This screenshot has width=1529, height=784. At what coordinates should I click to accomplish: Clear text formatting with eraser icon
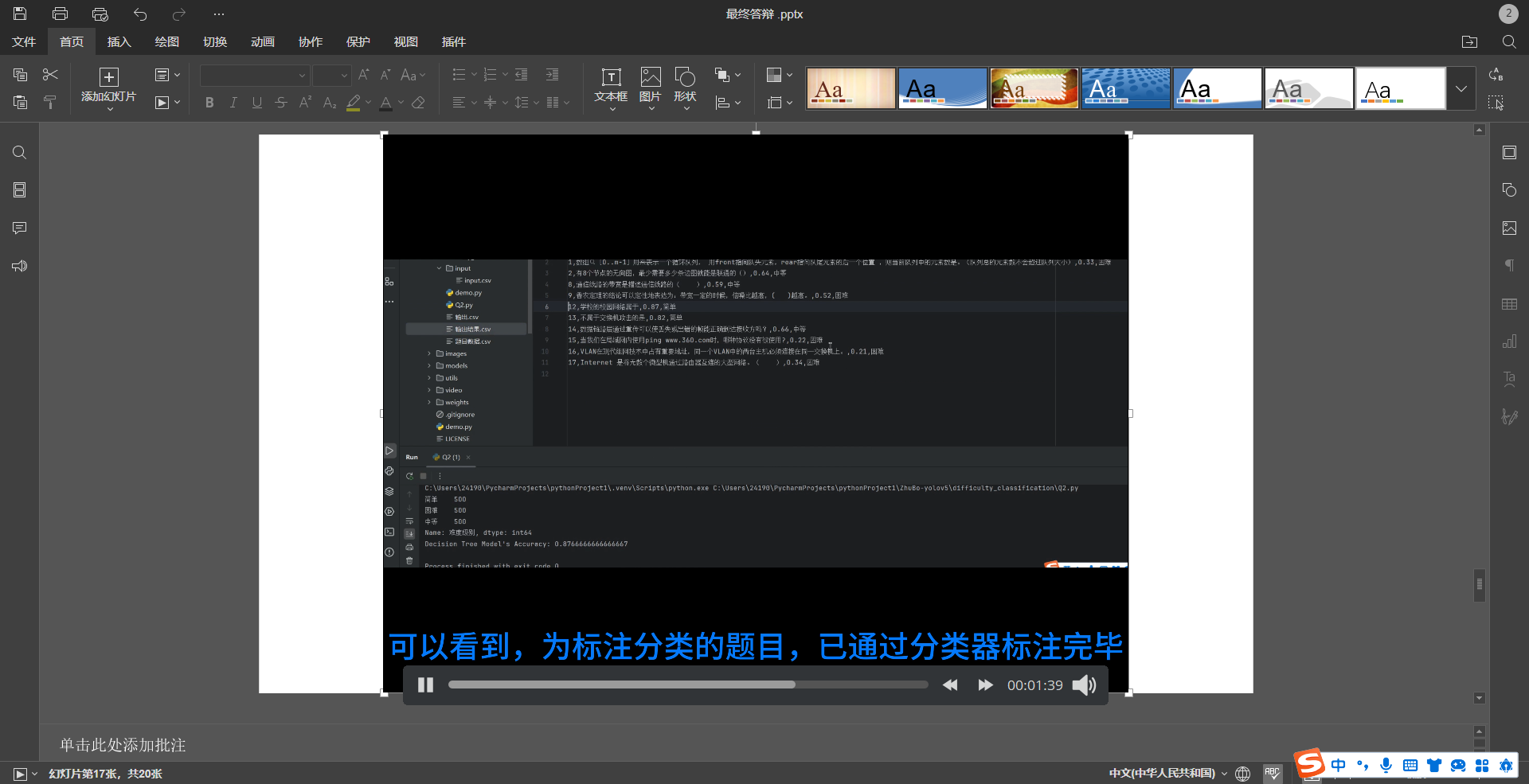tap(418, 103)
